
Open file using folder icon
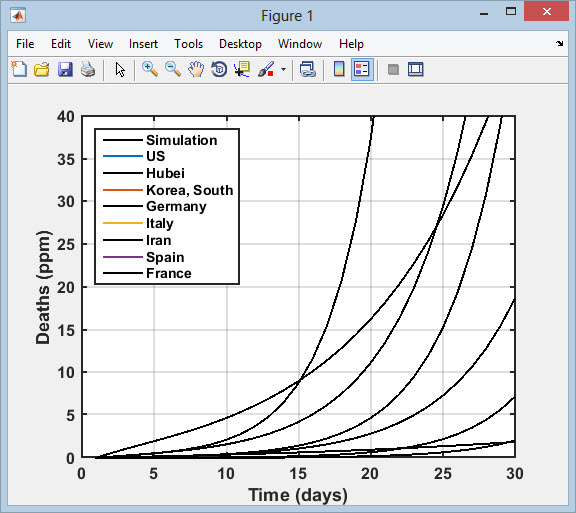point(42,69)
